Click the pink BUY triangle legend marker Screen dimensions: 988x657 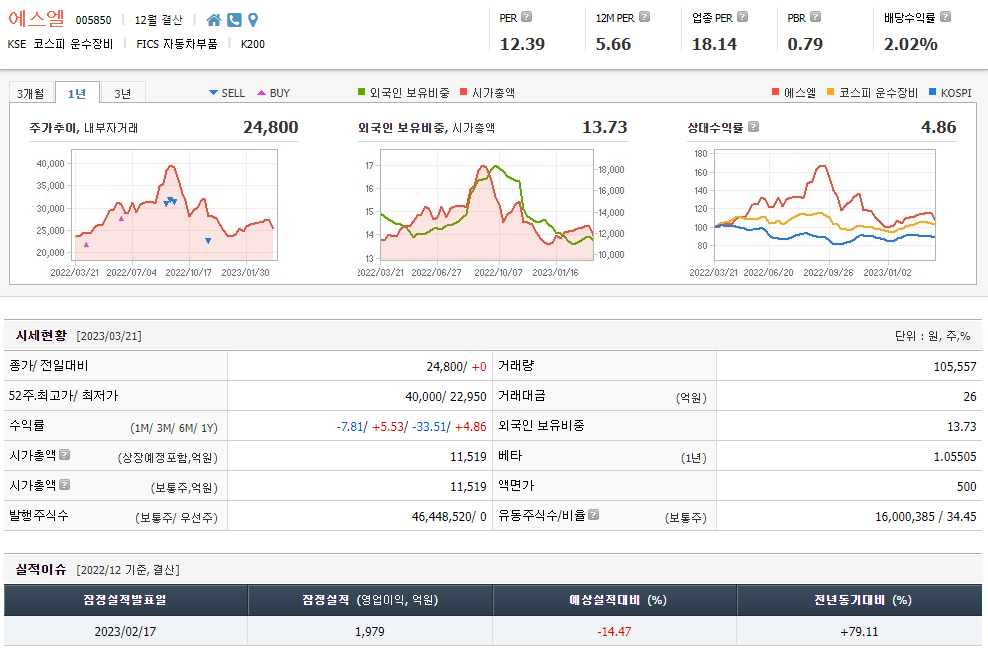click(261, 93)
